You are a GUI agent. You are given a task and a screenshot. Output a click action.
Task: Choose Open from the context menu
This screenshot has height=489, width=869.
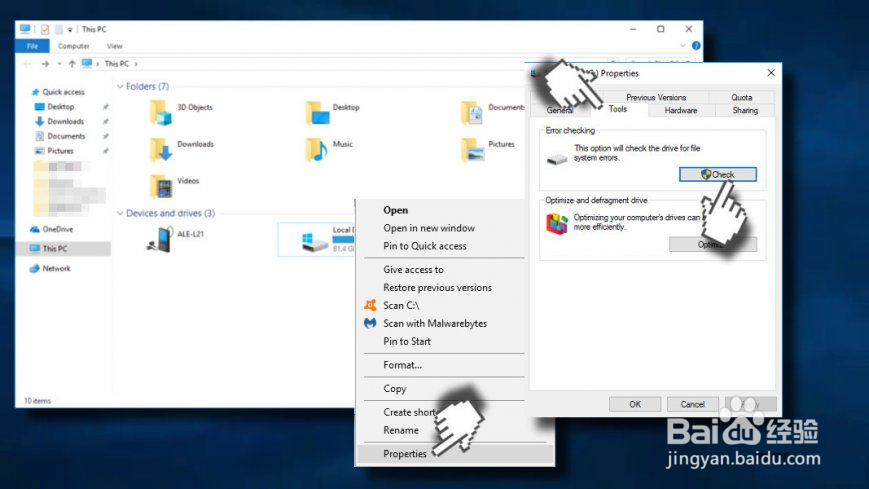(396, 210)
